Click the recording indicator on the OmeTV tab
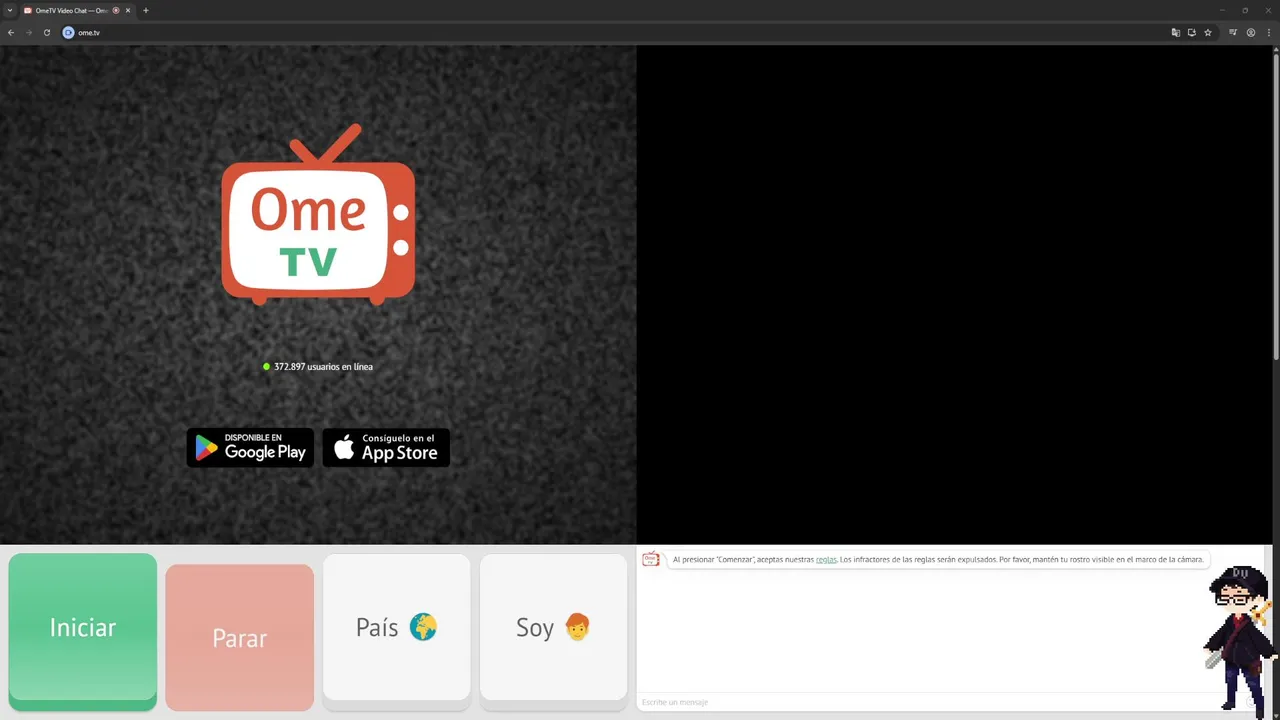 [x=116, y=10]
